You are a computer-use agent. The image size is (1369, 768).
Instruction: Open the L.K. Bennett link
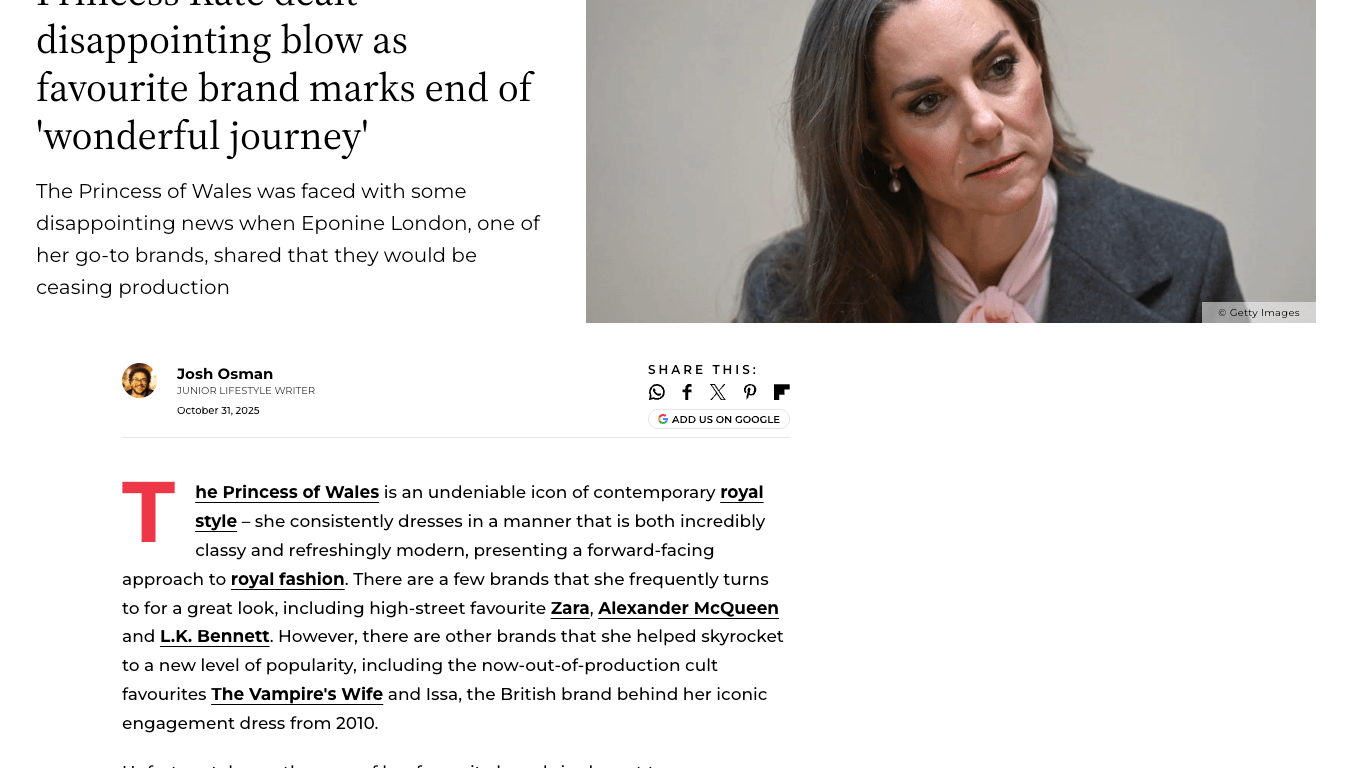(x=215, y=636)
